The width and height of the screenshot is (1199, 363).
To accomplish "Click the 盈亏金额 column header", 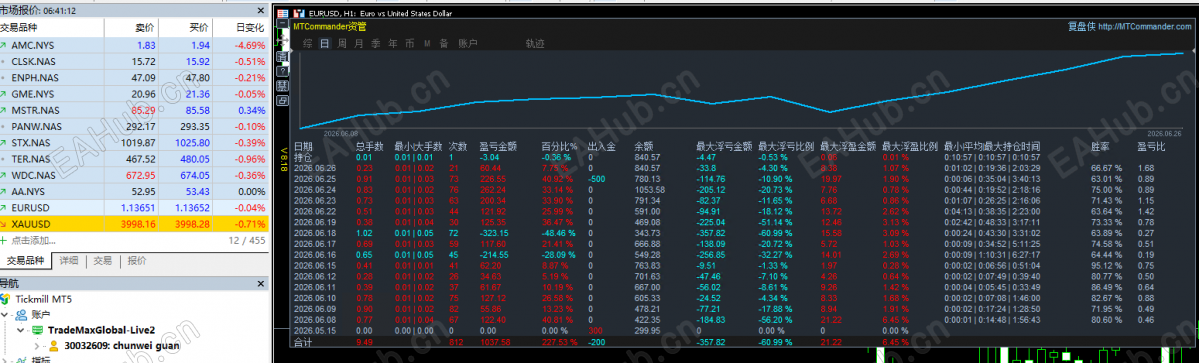I will pyautogui.click(x=498, y=146).
